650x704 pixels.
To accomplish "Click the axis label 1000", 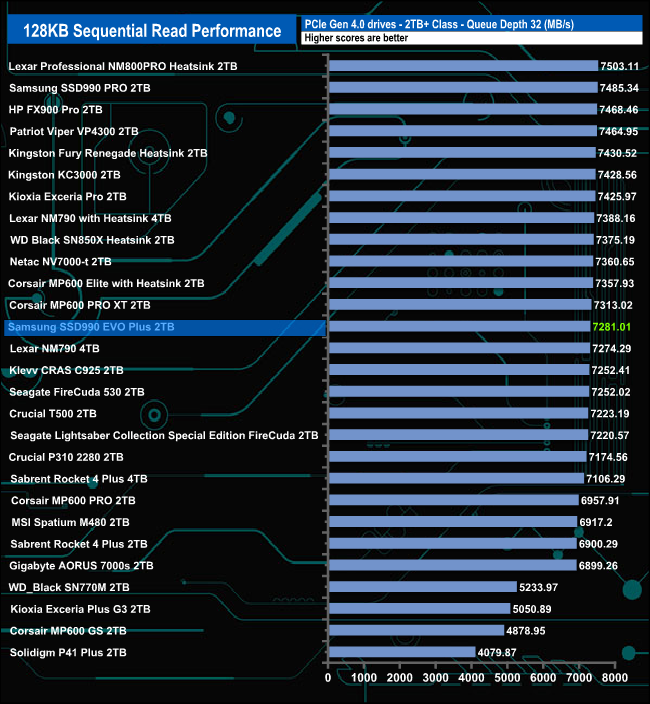I will [x=364, y=678].
